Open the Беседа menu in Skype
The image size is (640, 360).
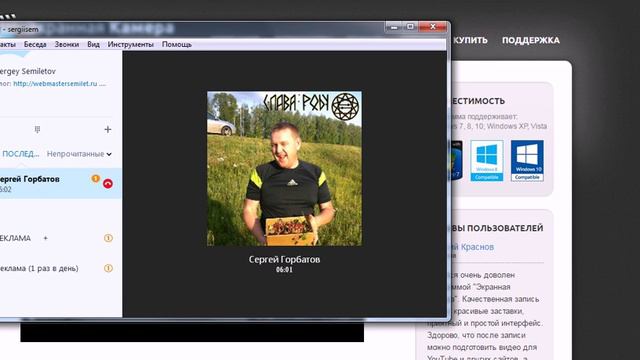click(x=35, y=44)
